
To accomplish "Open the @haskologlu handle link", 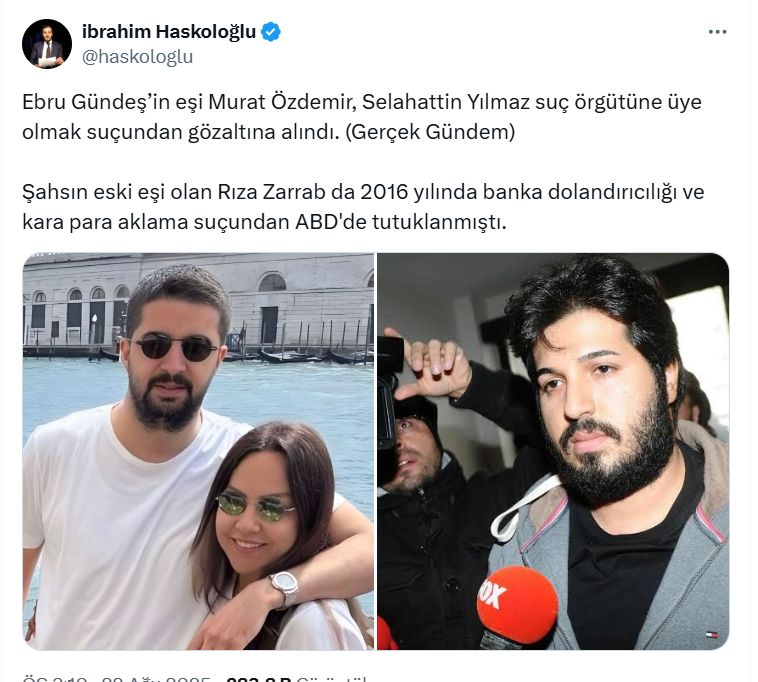I will point(137,57).
